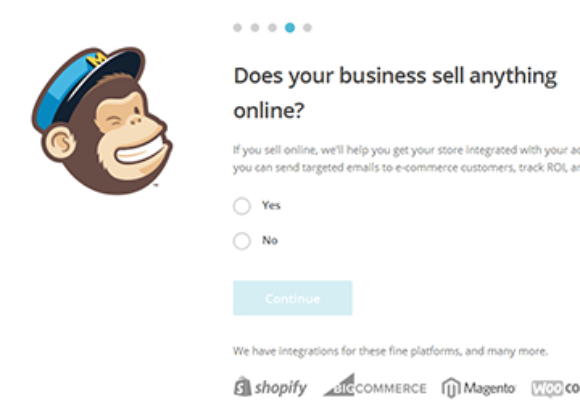This screenshot has height=419, width=580.
Task: Click the Magento wordmark text
Action: click(489, 388)
